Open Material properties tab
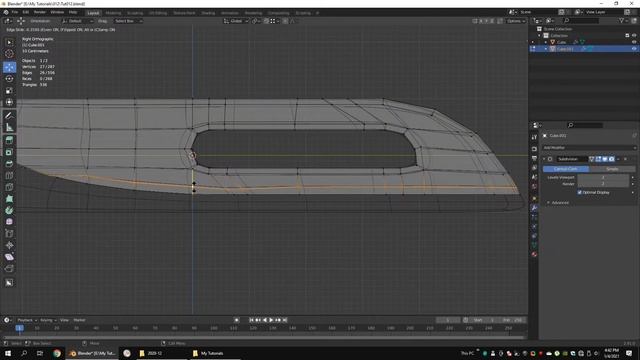 (534, 254)
